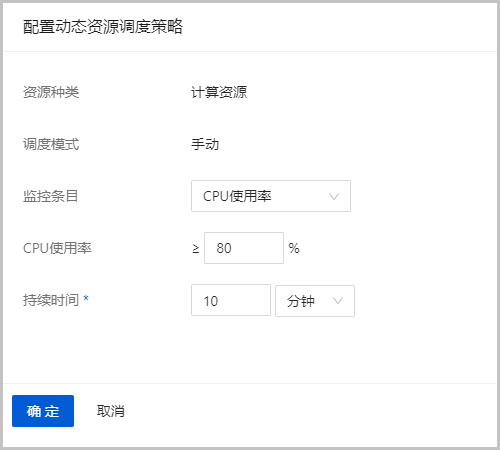Click the chevron arrow in 监控条目 dropdown
The image size is (500, 450).
coord(334,196)
